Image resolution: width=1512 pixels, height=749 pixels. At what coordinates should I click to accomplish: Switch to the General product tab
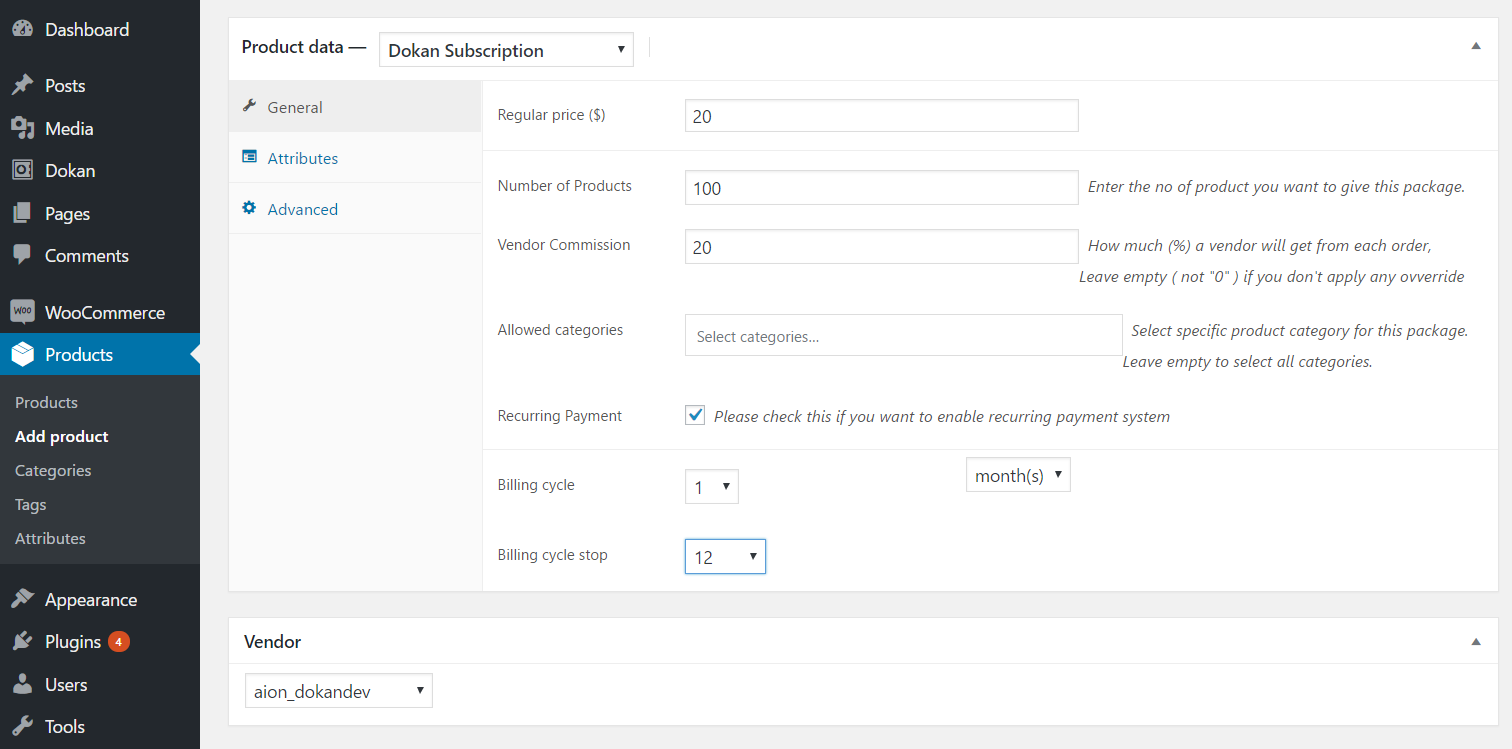355,107
